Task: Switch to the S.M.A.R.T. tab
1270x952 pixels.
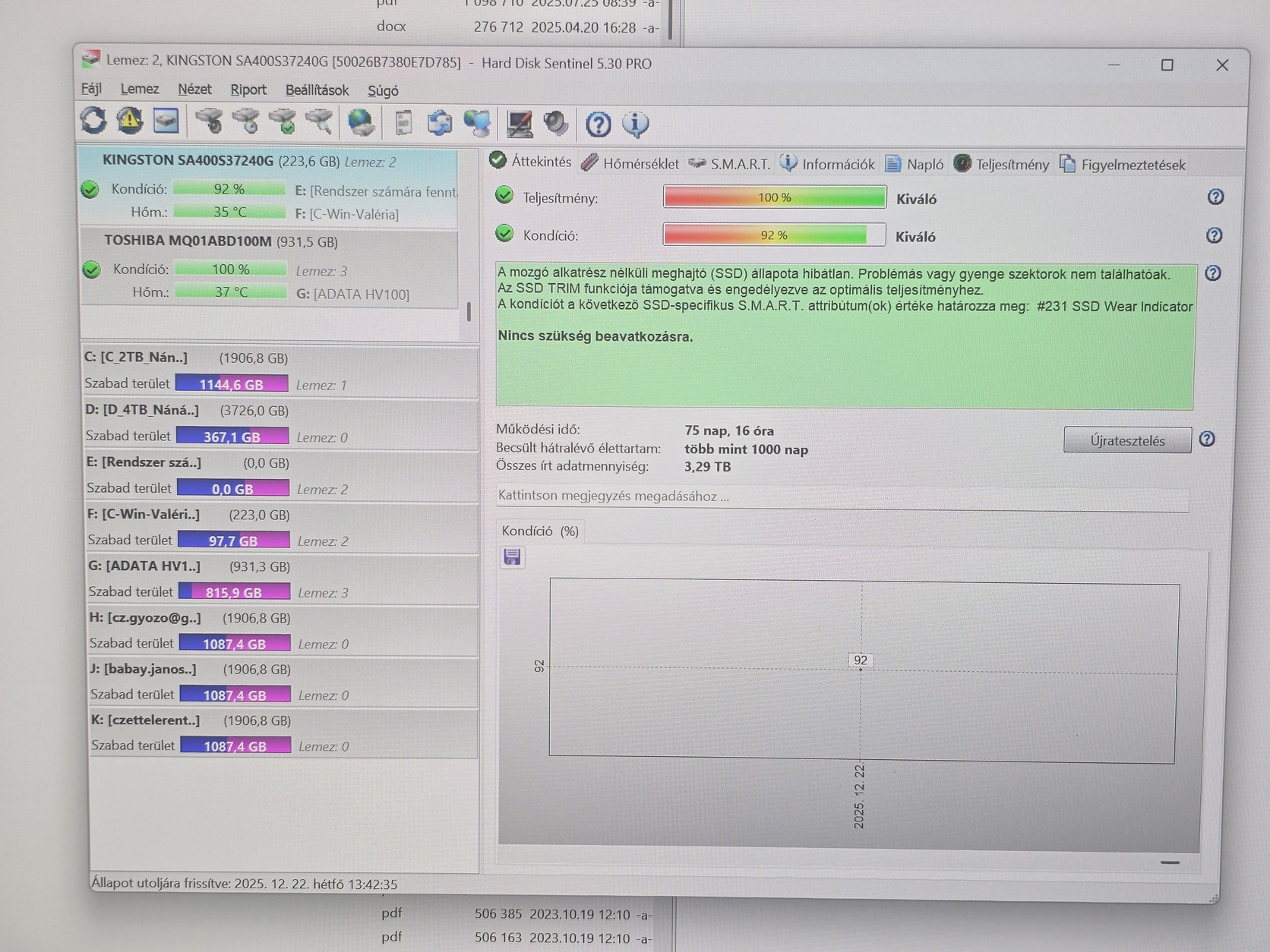Action: tap(730, 163)
